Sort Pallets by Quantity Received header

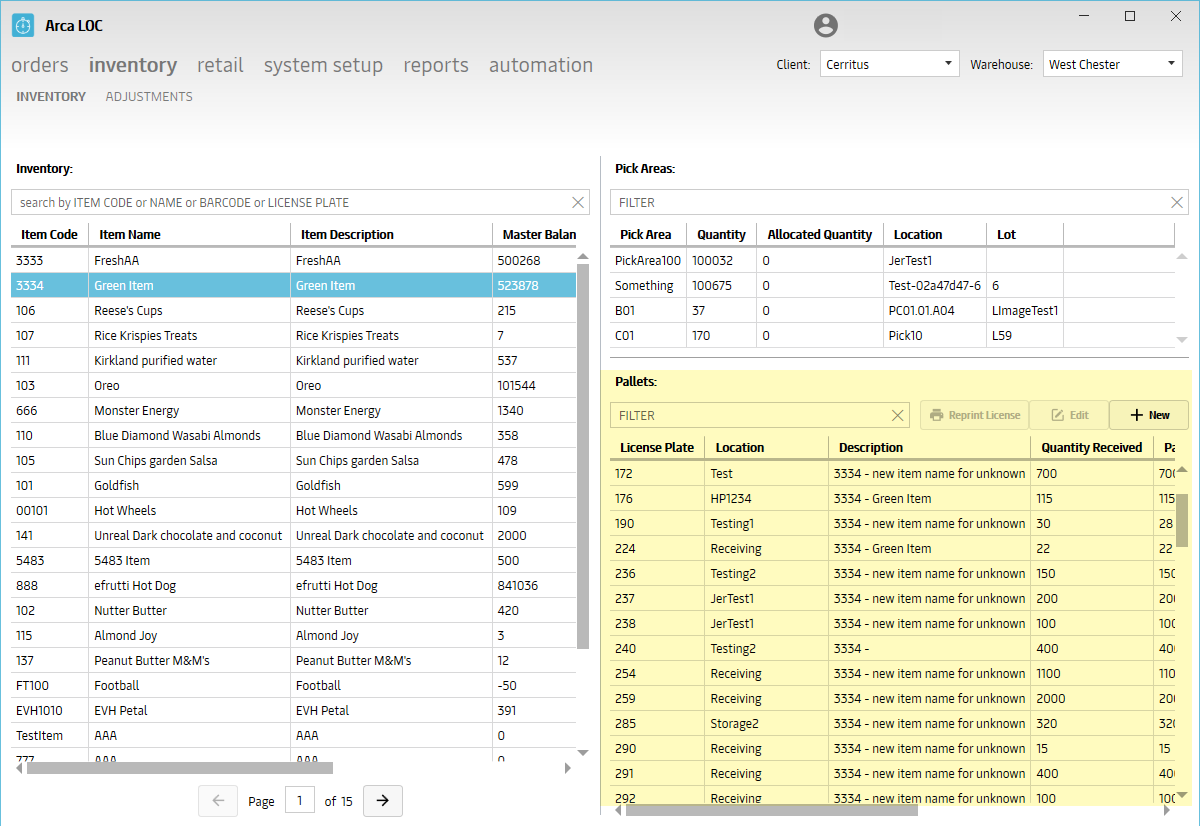coord(1091,447)
